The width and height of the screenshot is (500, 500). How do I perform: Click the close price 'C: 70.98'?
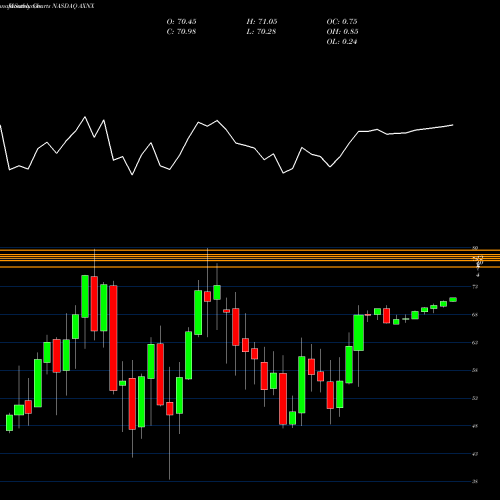click(181, 32)
